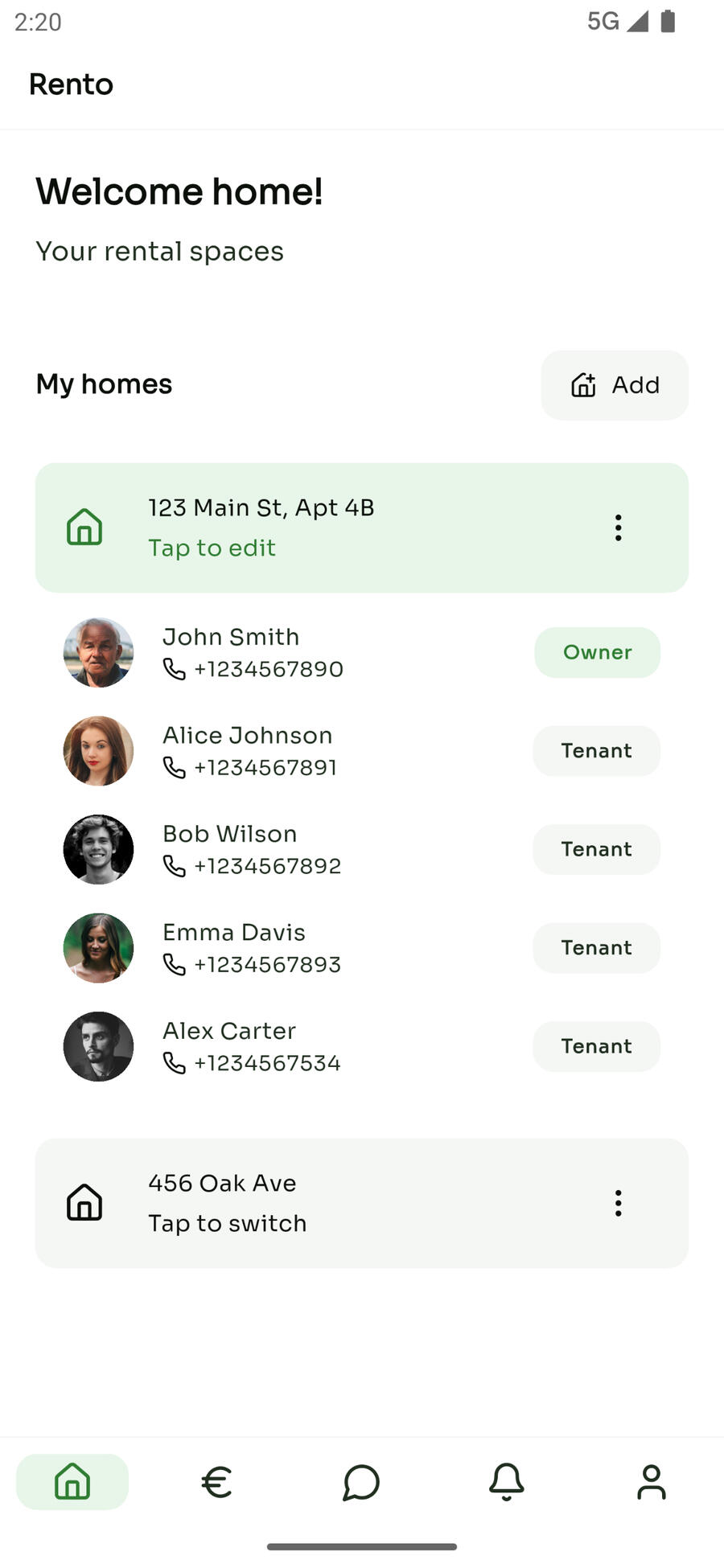The image size is (724, 1568).
Task: Open the payments tab with euro icon
Action: (x=216, y=1482)
